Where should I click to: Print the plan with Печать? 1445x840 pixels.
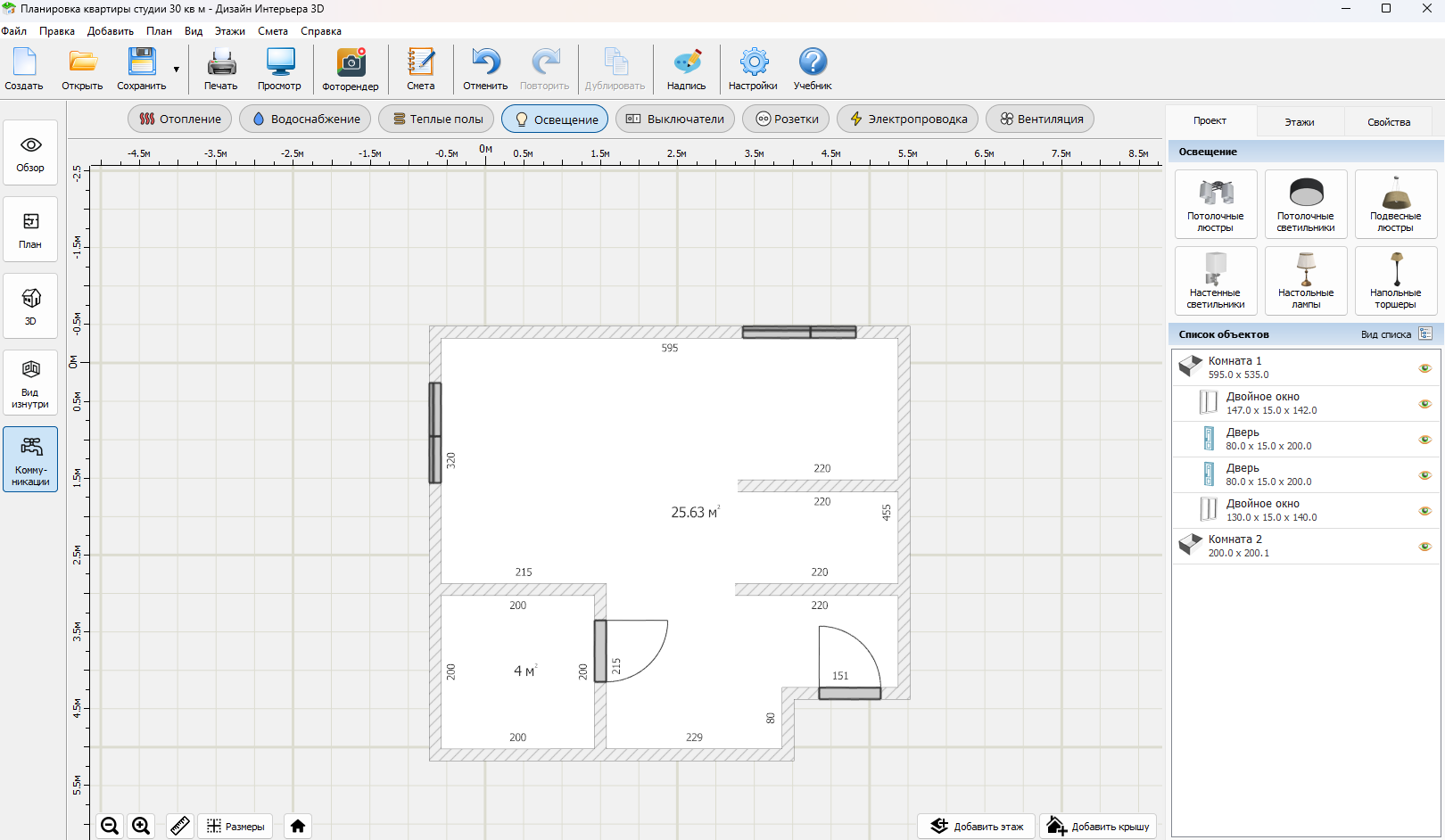click(x=221, y=69)
